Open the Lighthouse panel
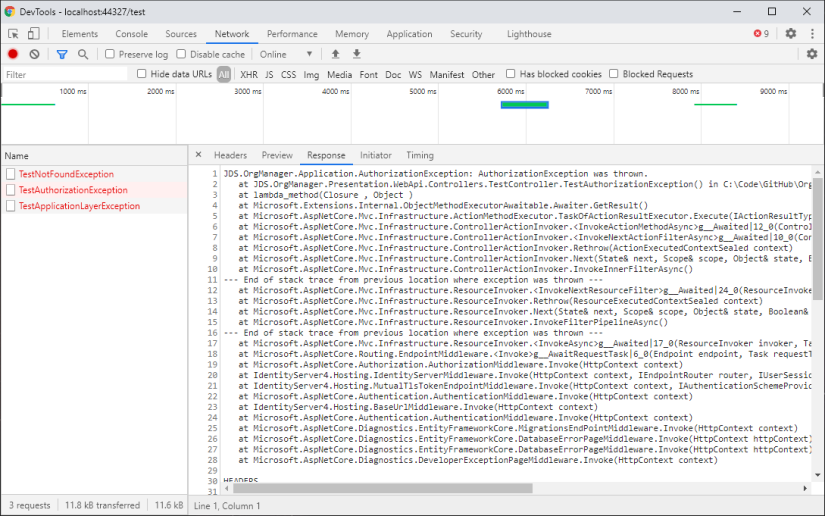This screenshot has width=825, height=516. pyautogui.click(x=529, y=34)
